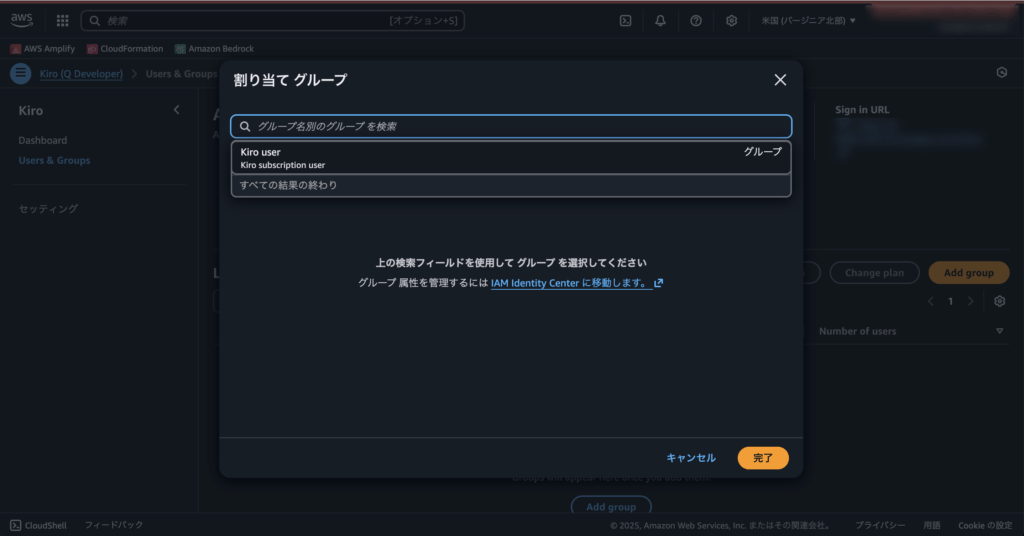Viewport: 1024px width, 536px height.
Task: Open Dashboard in the sidebar
Action: pos(43,140)
